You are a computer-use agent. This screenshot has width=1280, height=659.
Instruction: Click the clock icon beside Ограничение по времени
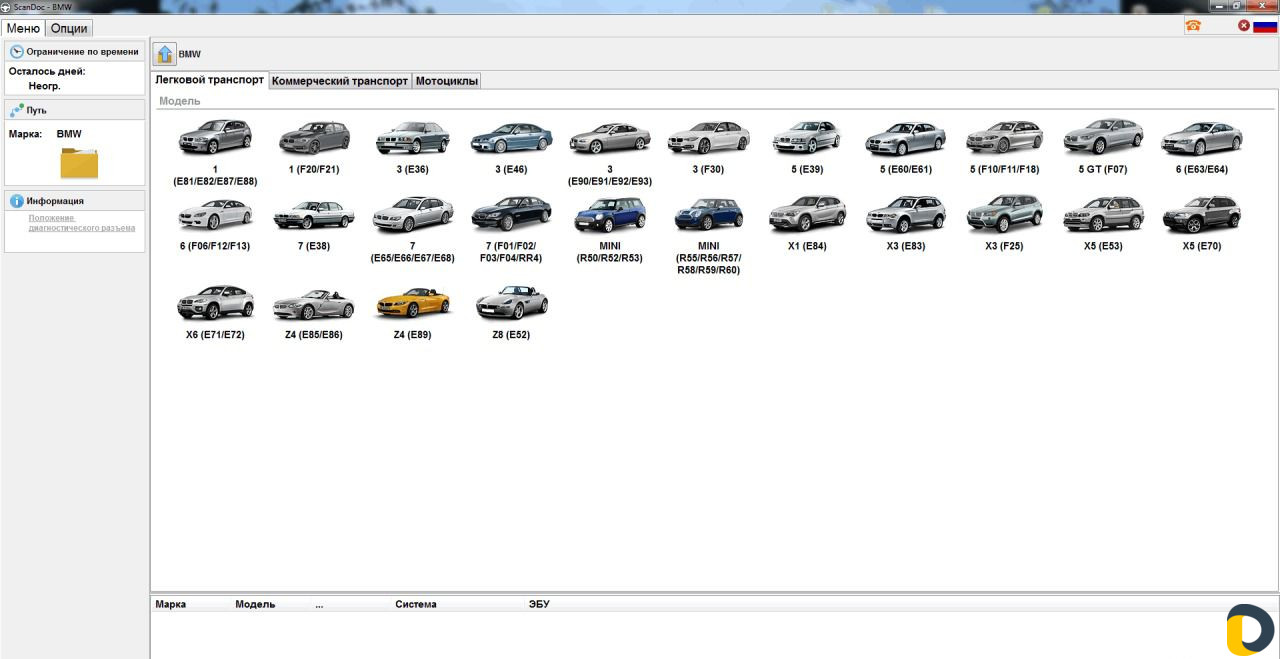click(x=17, y=51)
